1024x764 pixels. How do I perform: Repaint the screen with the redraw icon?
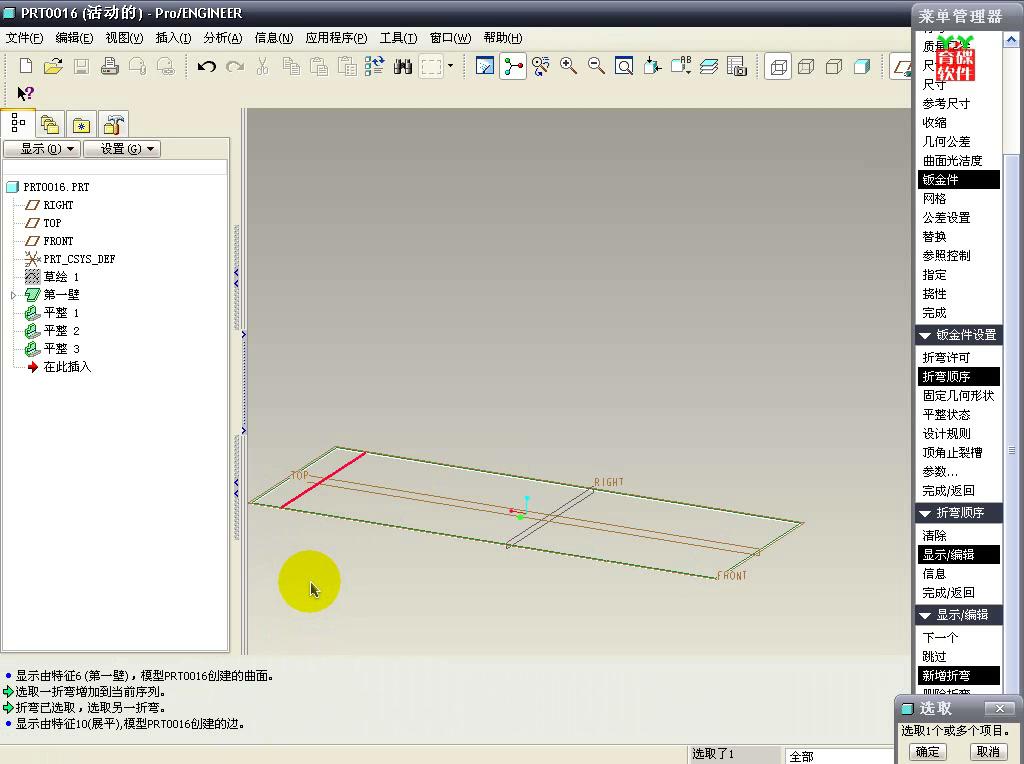pyautogui.click(x=485, y=66)
